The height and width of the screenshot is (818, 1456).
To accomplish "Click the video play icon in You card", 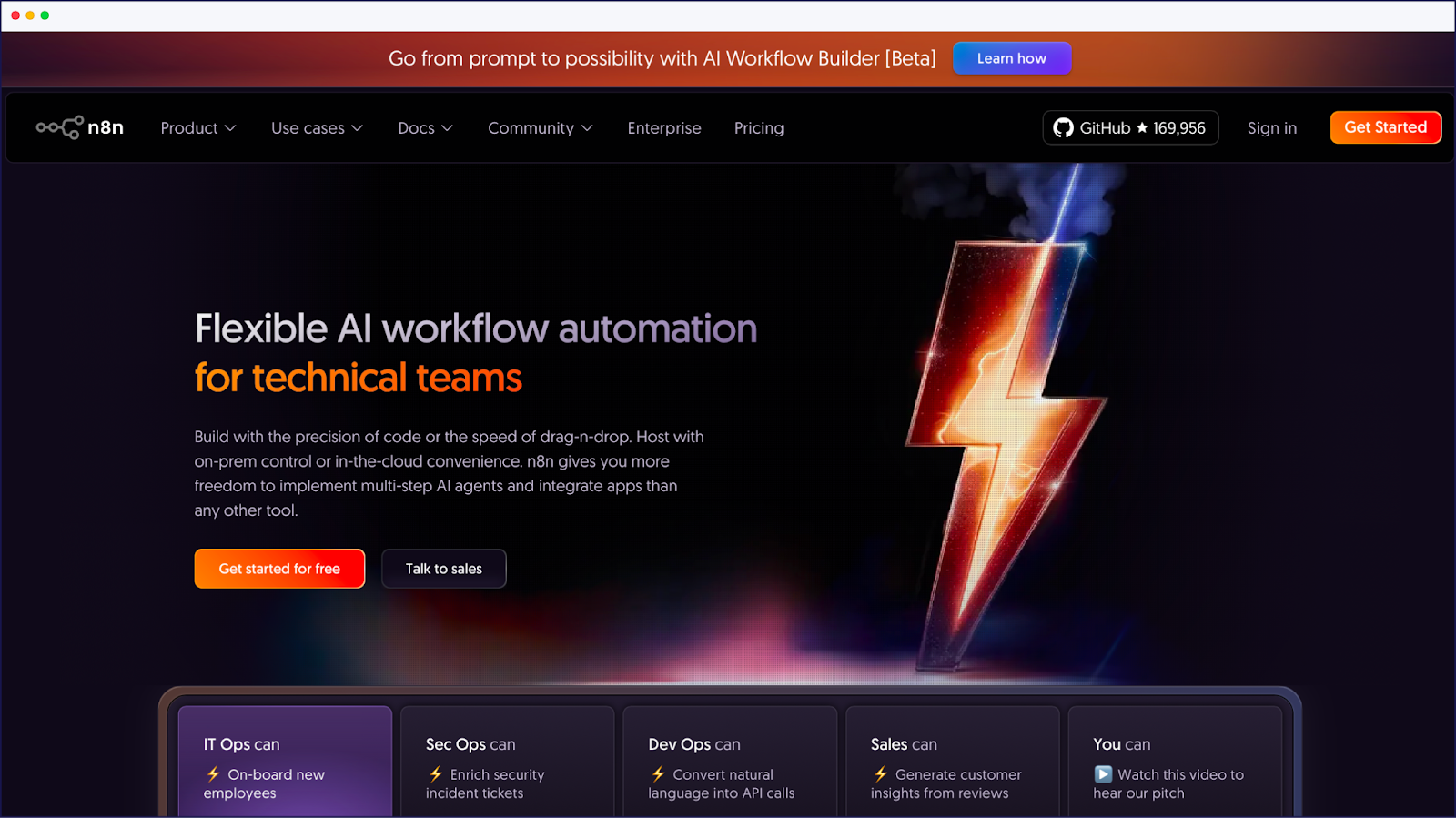I will 1103,774.
